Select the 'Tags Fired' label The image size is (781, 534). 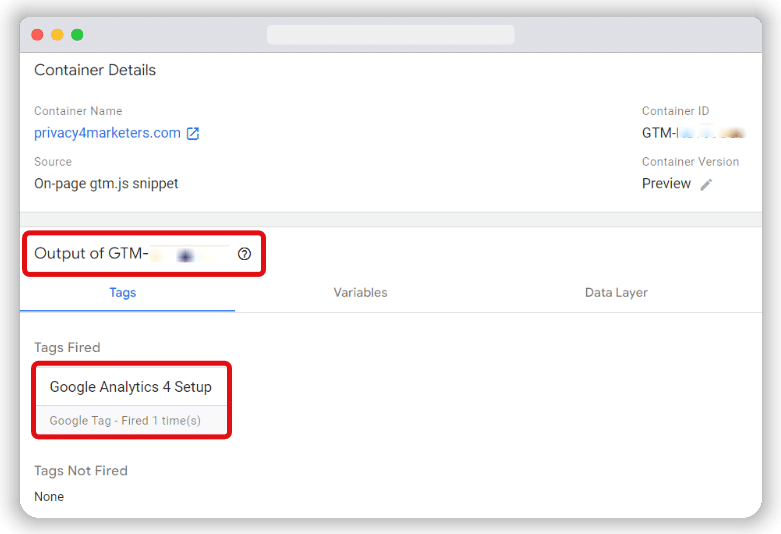coord(67,347)
